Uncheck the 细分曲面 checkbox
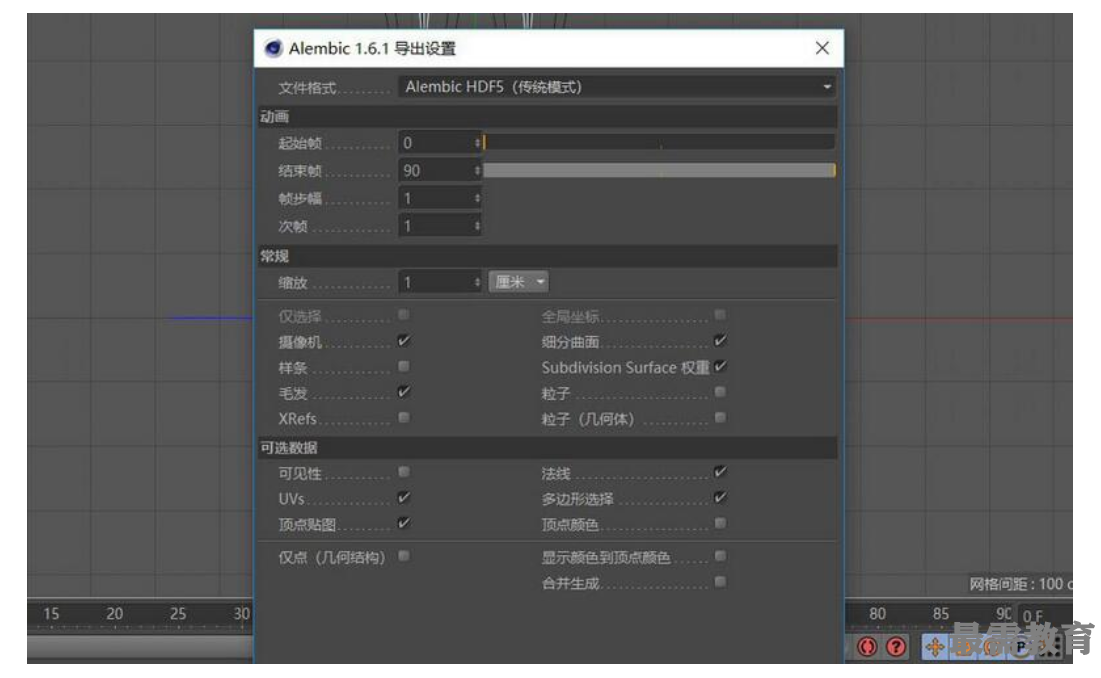Viewport: 1101px width, 678px height. click(x=720, y=340)
